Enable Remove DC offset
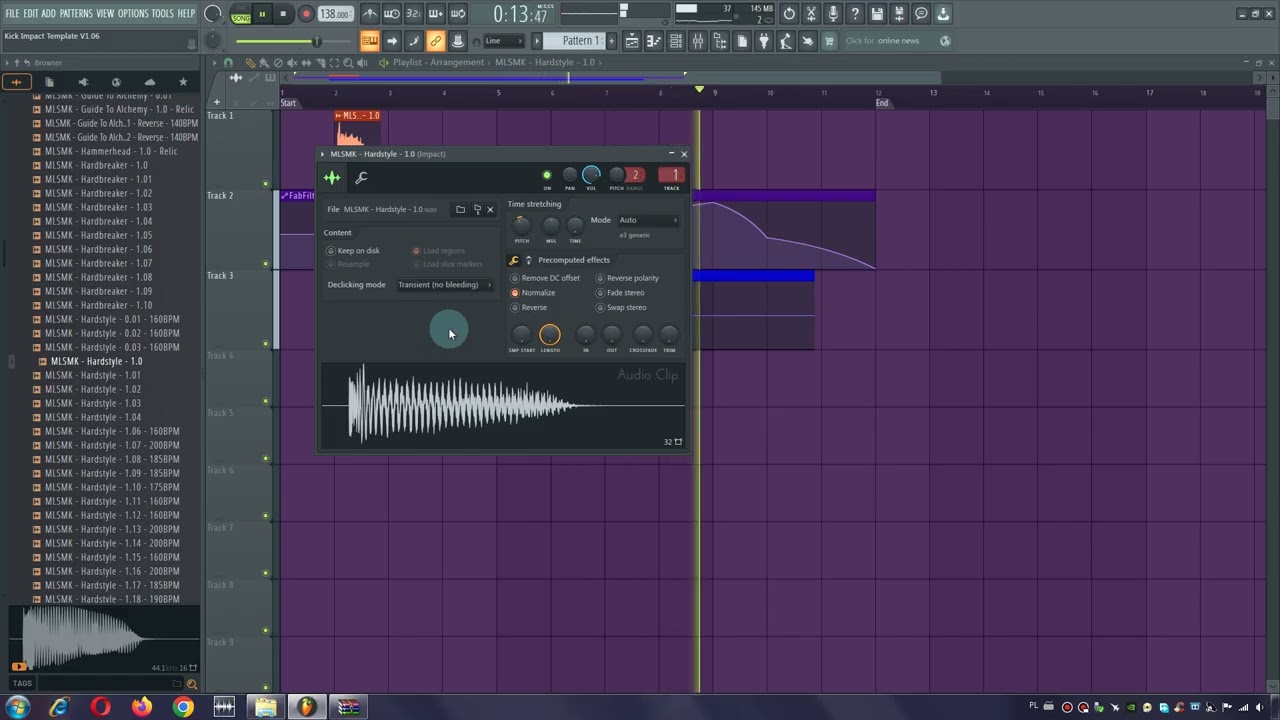This screenshot has width=1280, height=720. point(546,278)
